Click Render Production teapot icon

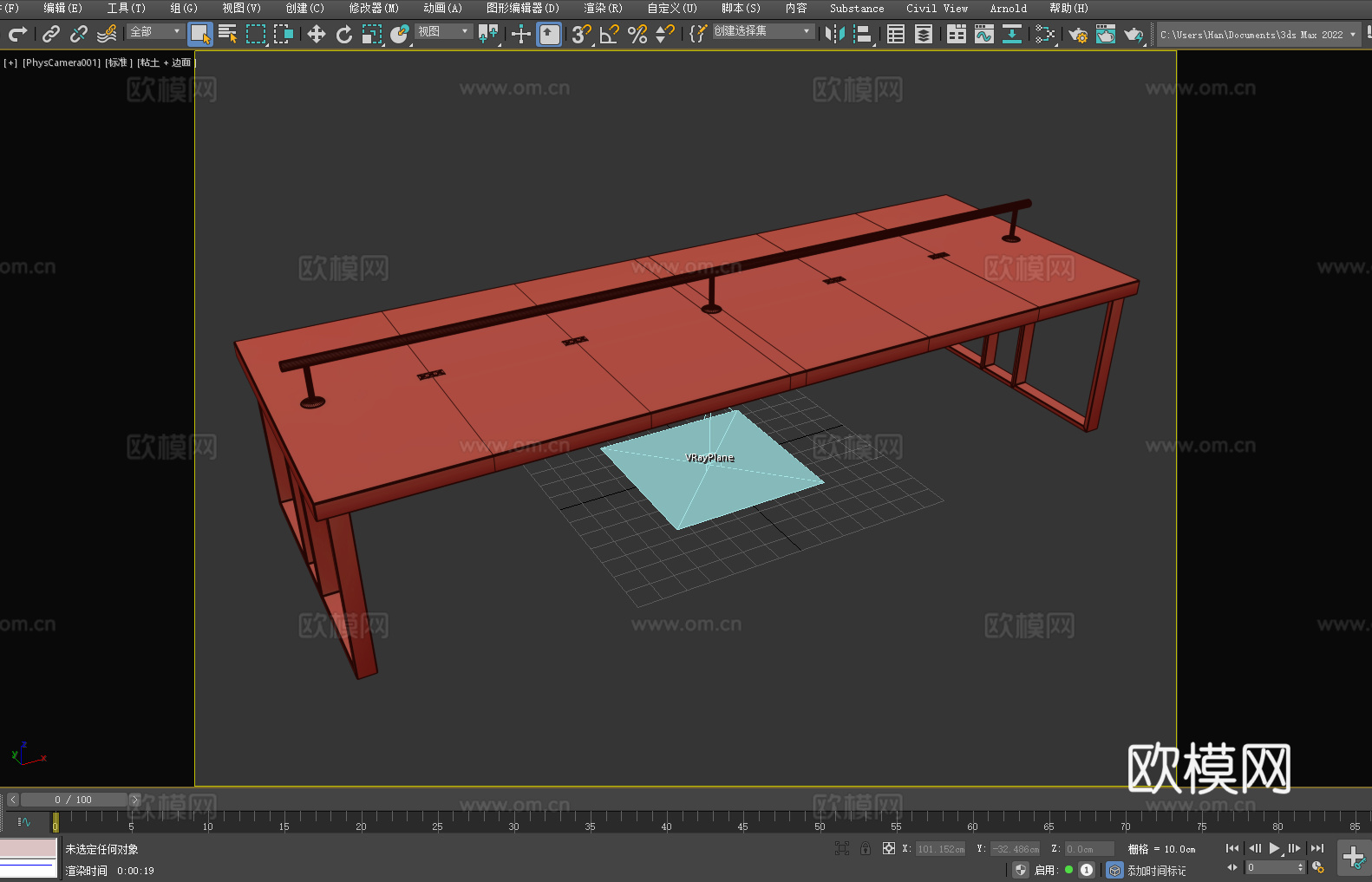1134,34
